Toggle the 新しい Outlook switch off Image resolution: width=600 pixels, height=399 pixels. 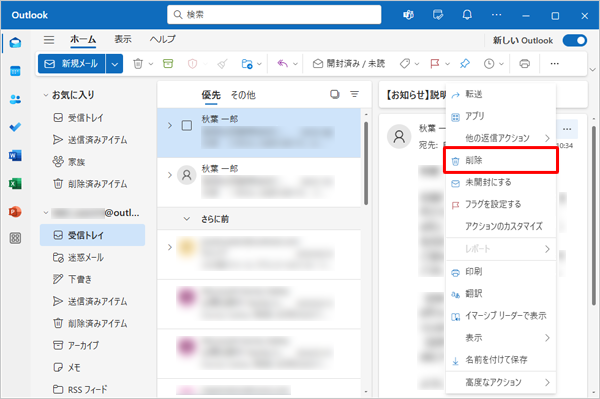pyautogui.click(x=575, y=40)
